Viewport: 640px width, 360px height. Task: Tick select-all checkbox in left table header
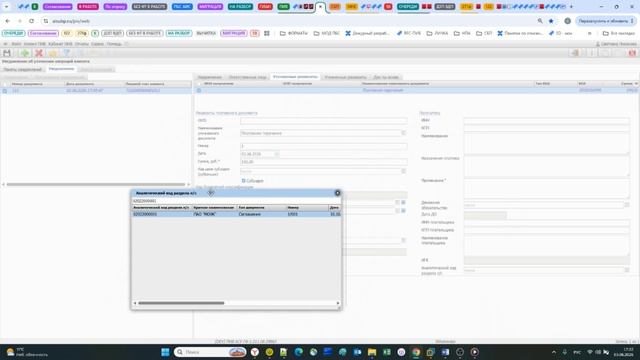tap(5, 84)
